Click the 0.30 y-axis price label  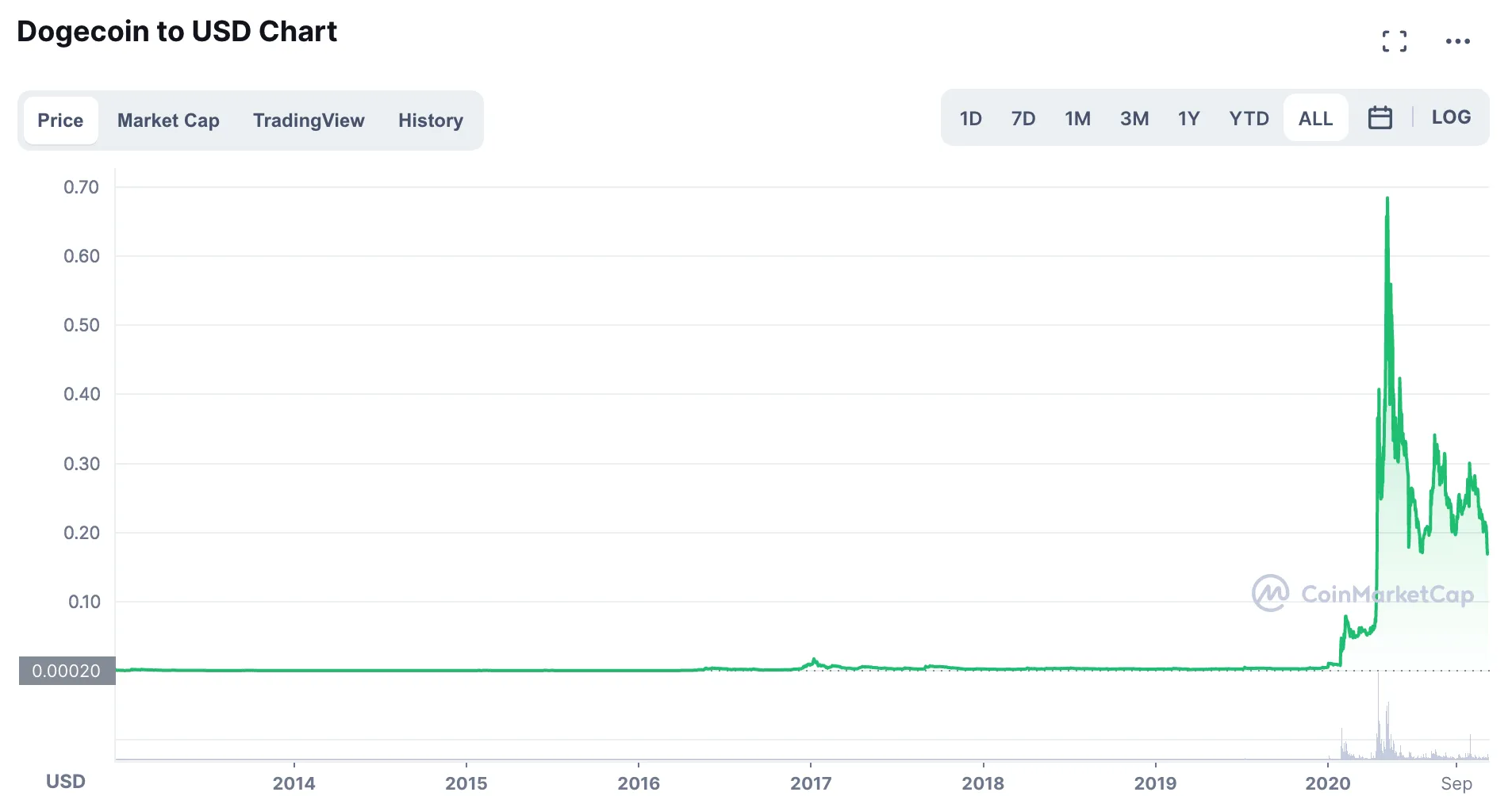click(81, 464)
